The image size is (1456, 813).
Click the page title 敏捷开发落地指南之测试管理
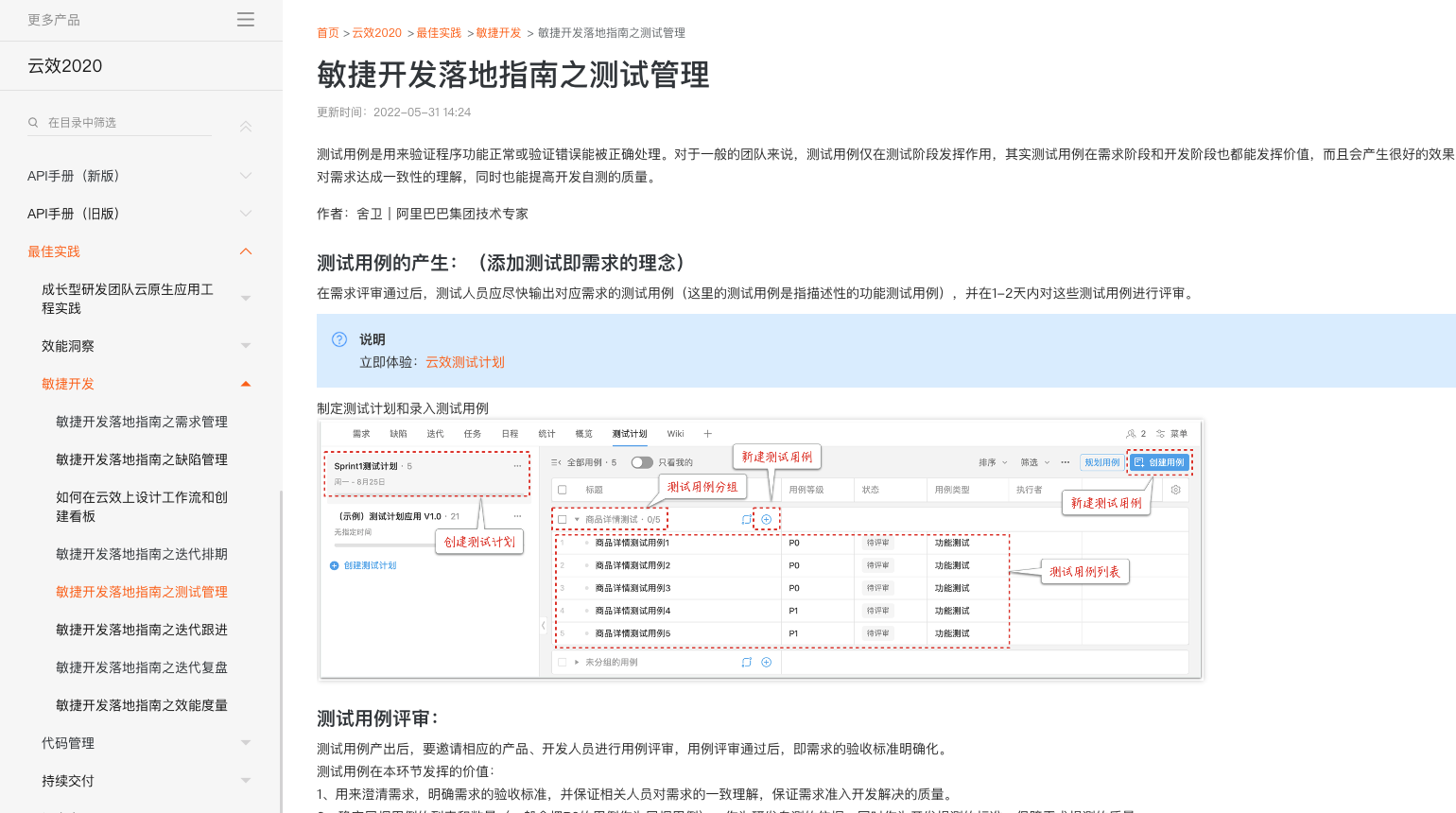(513, 75)
